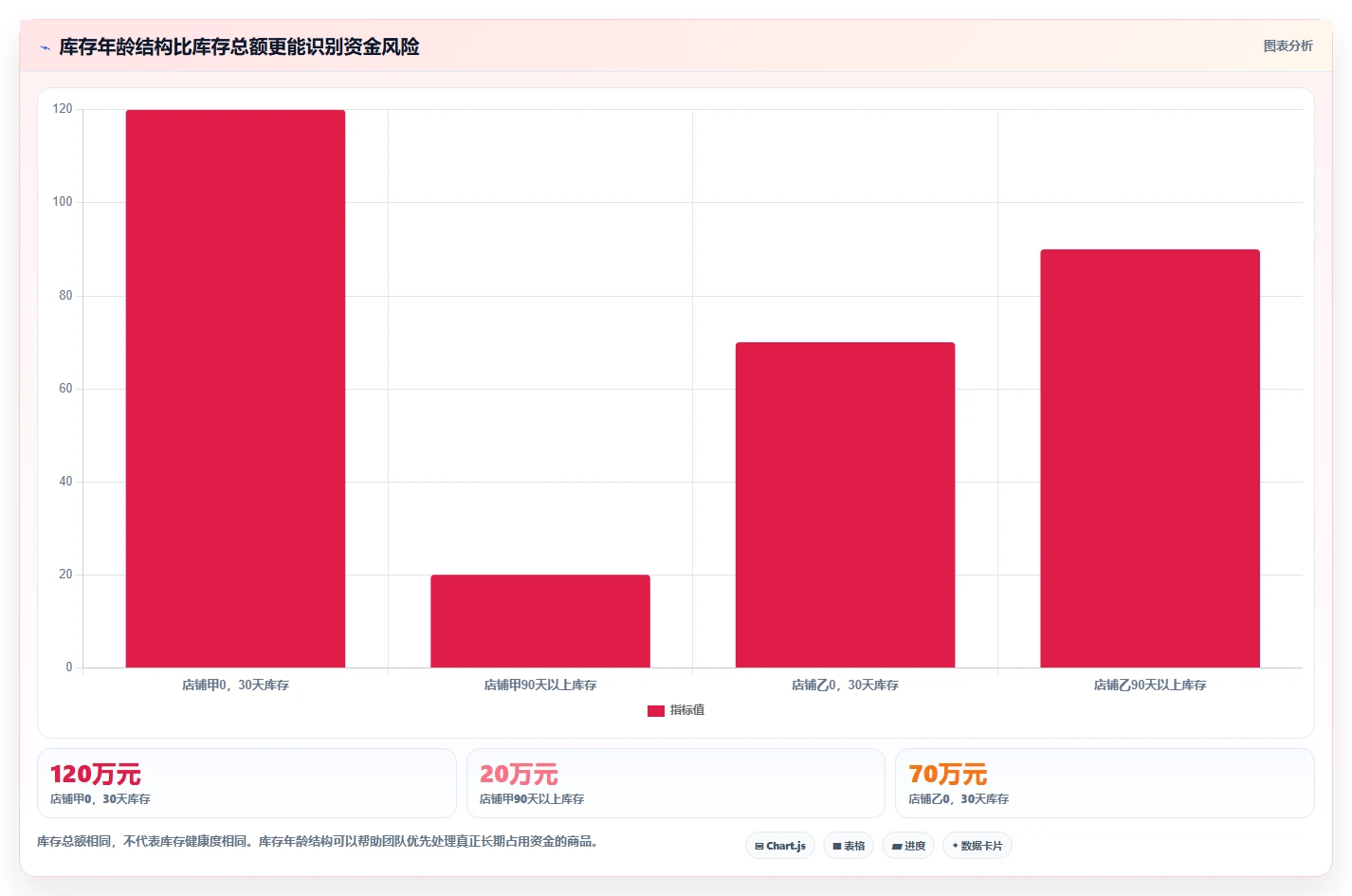
Task: Select the Chart.js tag chip
Action: pyautogui.click(x=780, y=846)
